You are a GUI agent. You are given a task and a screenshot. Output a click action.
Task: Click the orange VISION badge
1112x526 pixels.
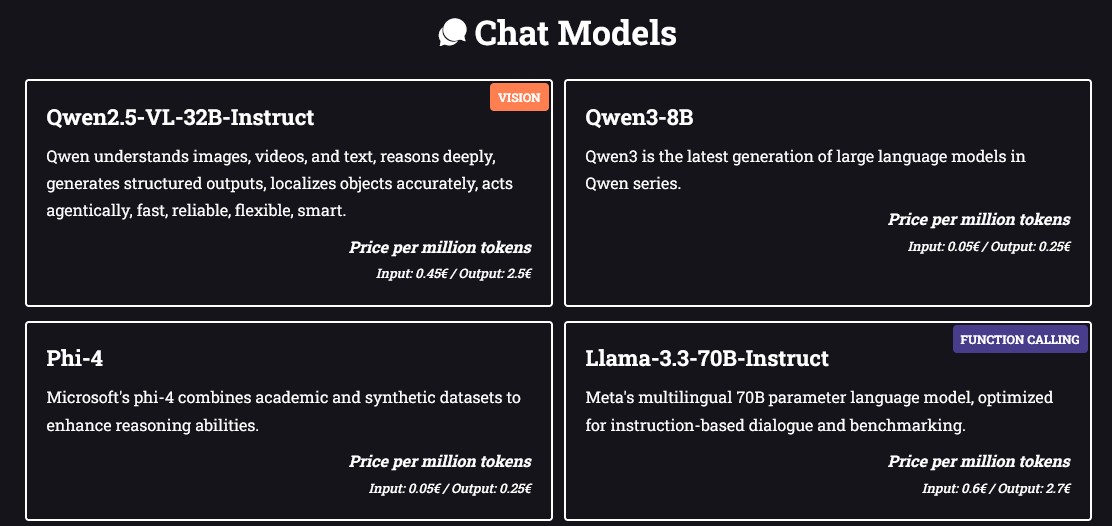[519, 98]
